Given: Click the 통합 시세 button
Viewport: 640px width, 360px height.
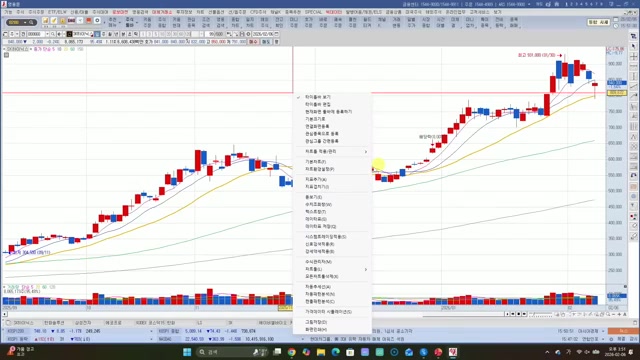Looking at the screenshot, I should 598,22.
